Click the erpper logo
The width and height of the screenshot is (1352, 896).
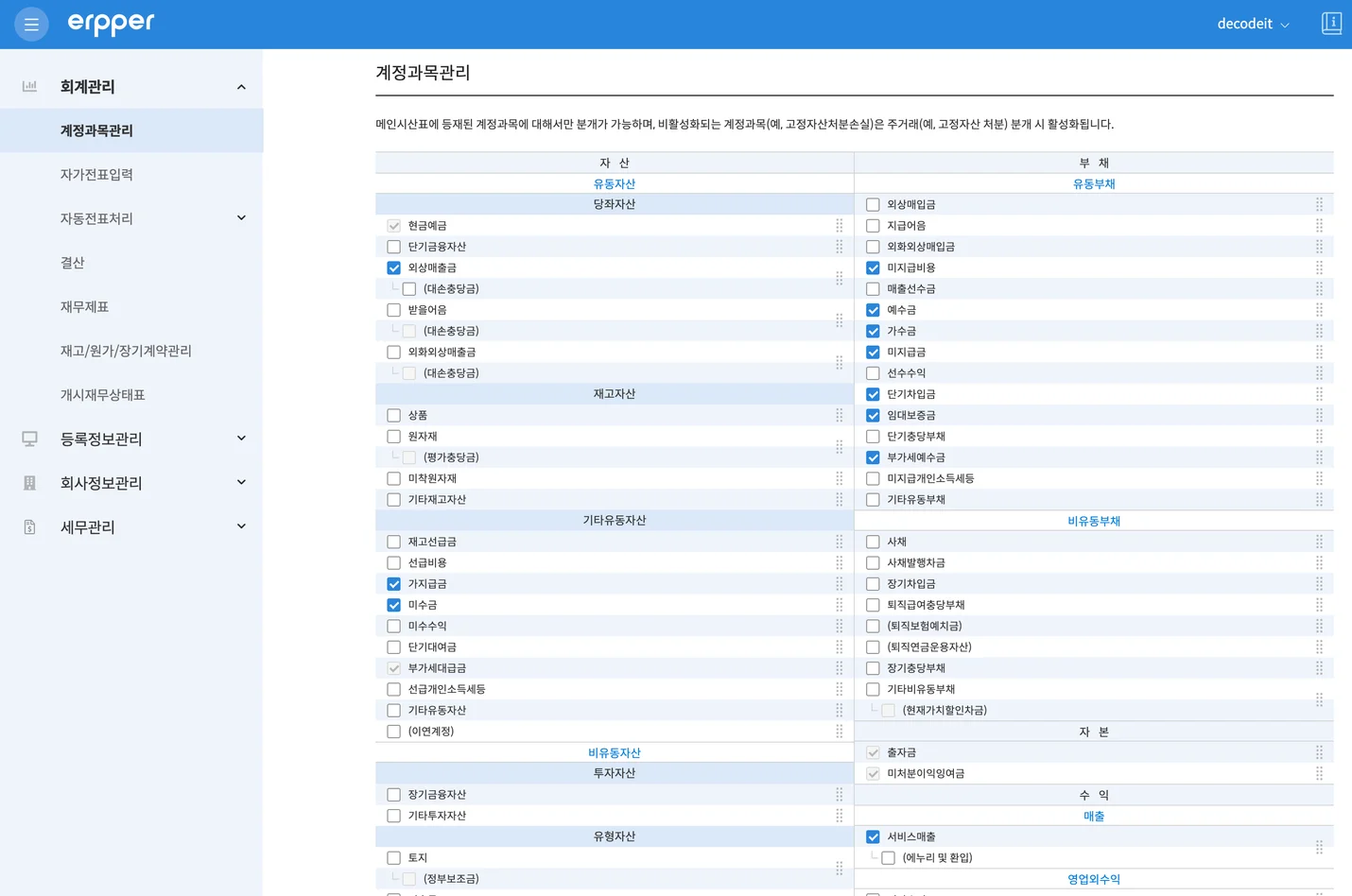coord(111,24)
